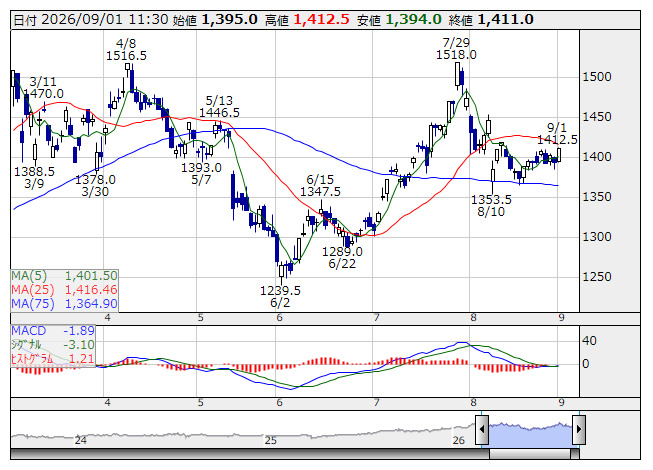Image resolution: width=653 pixels, height=470 pixels.
Task: Click the latest white candlestick for 9/1
Action: [558, 155]
